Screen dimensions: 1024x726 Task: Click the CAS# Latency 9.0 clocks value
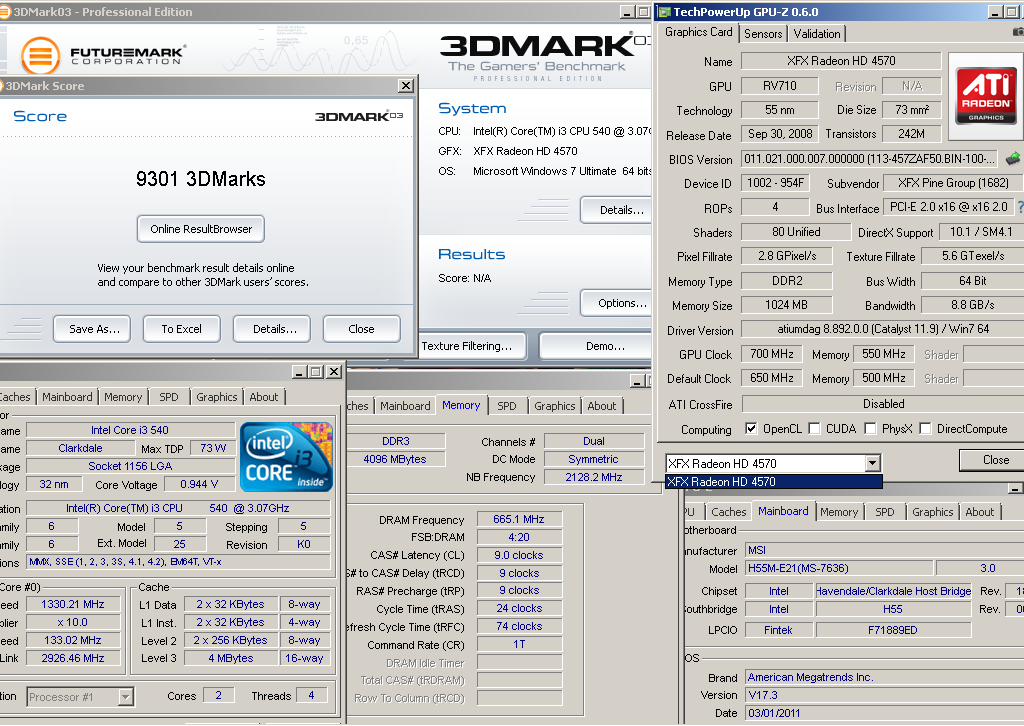click(519, 555)
